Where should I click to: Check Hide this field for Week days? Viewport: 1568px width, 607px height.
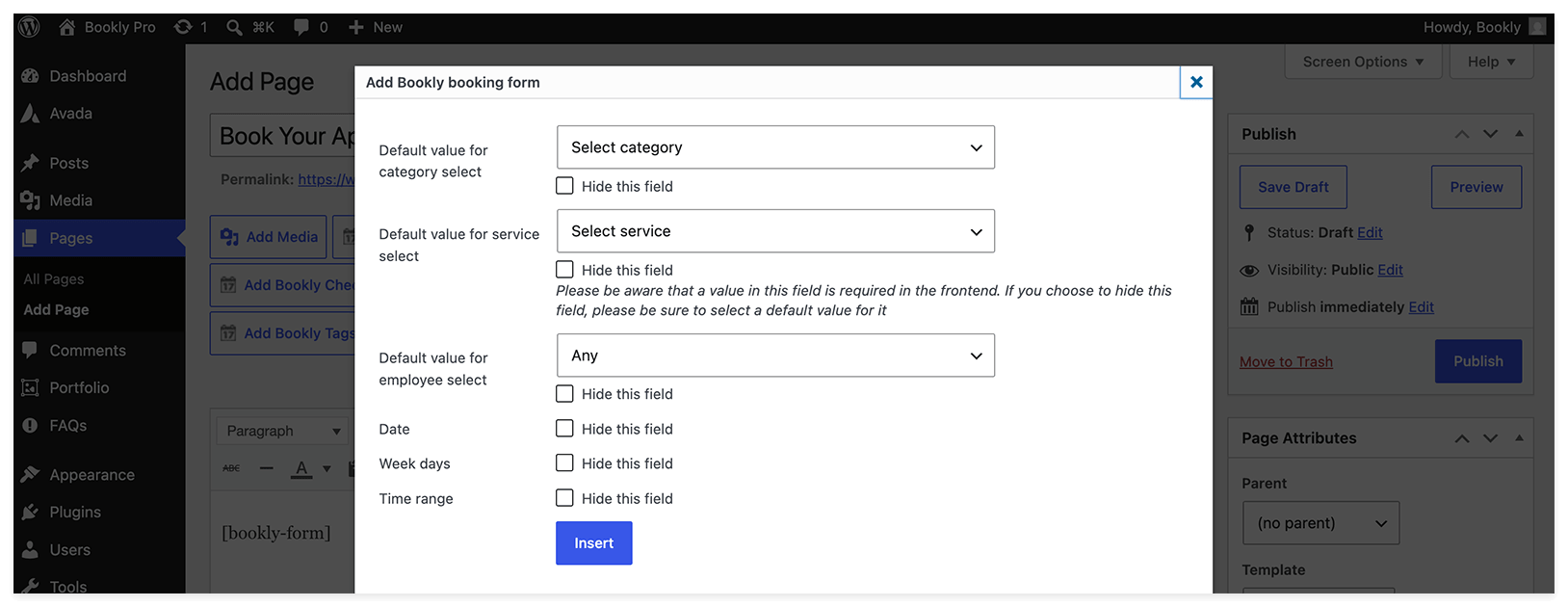(564, 462)
